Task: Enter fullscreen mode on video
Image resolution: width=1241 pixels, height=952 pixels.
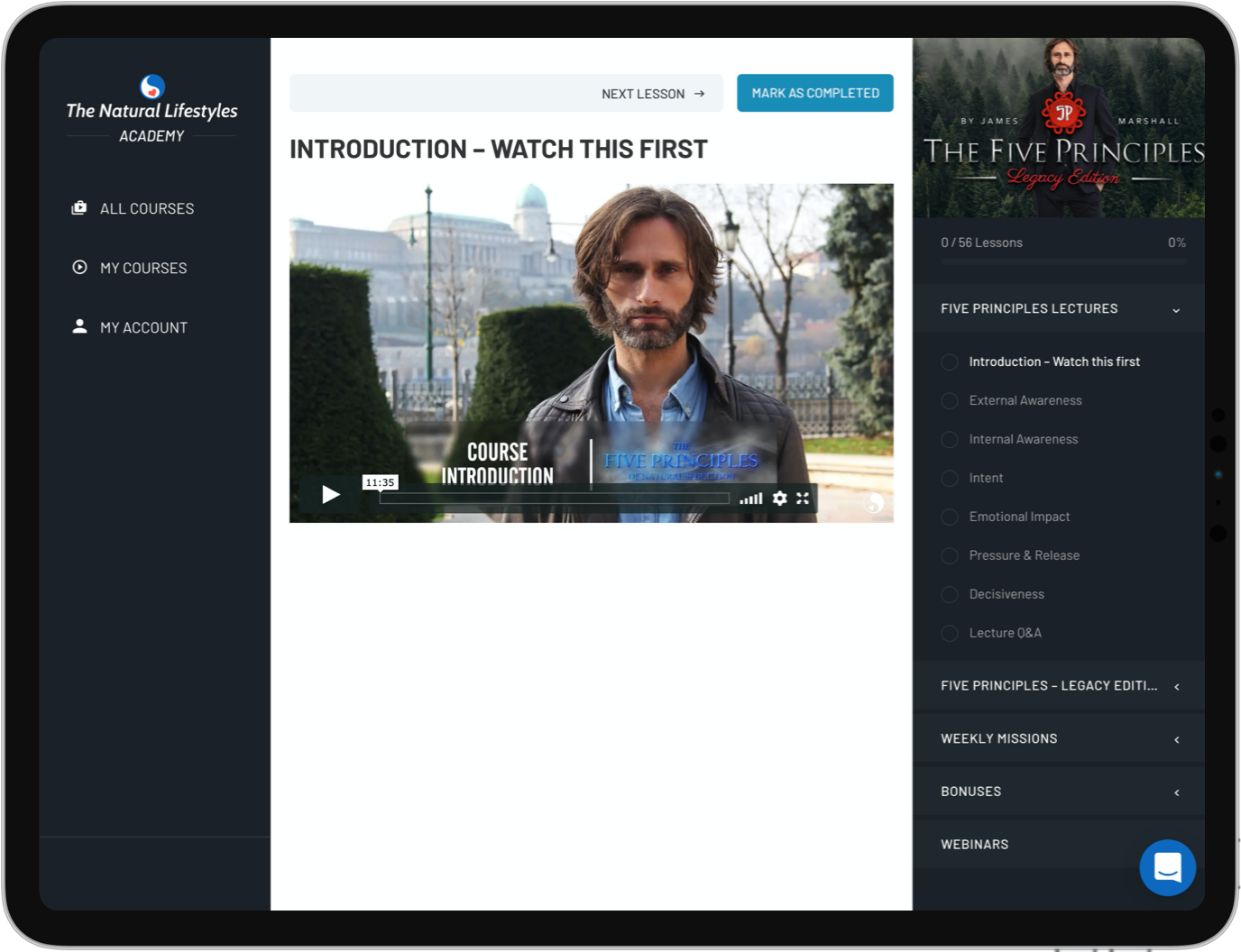Action: (x=803, y=499)
